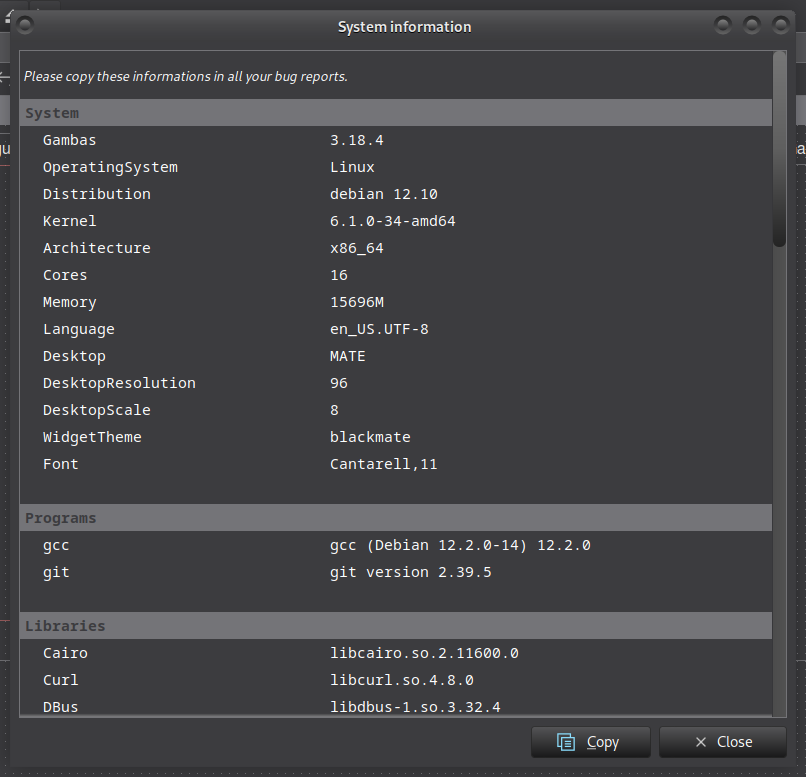Viewport: 806px width, 777px height.
Task: Select the Cairo library entry
Action: pyautogui.click(x=65, y=653)
